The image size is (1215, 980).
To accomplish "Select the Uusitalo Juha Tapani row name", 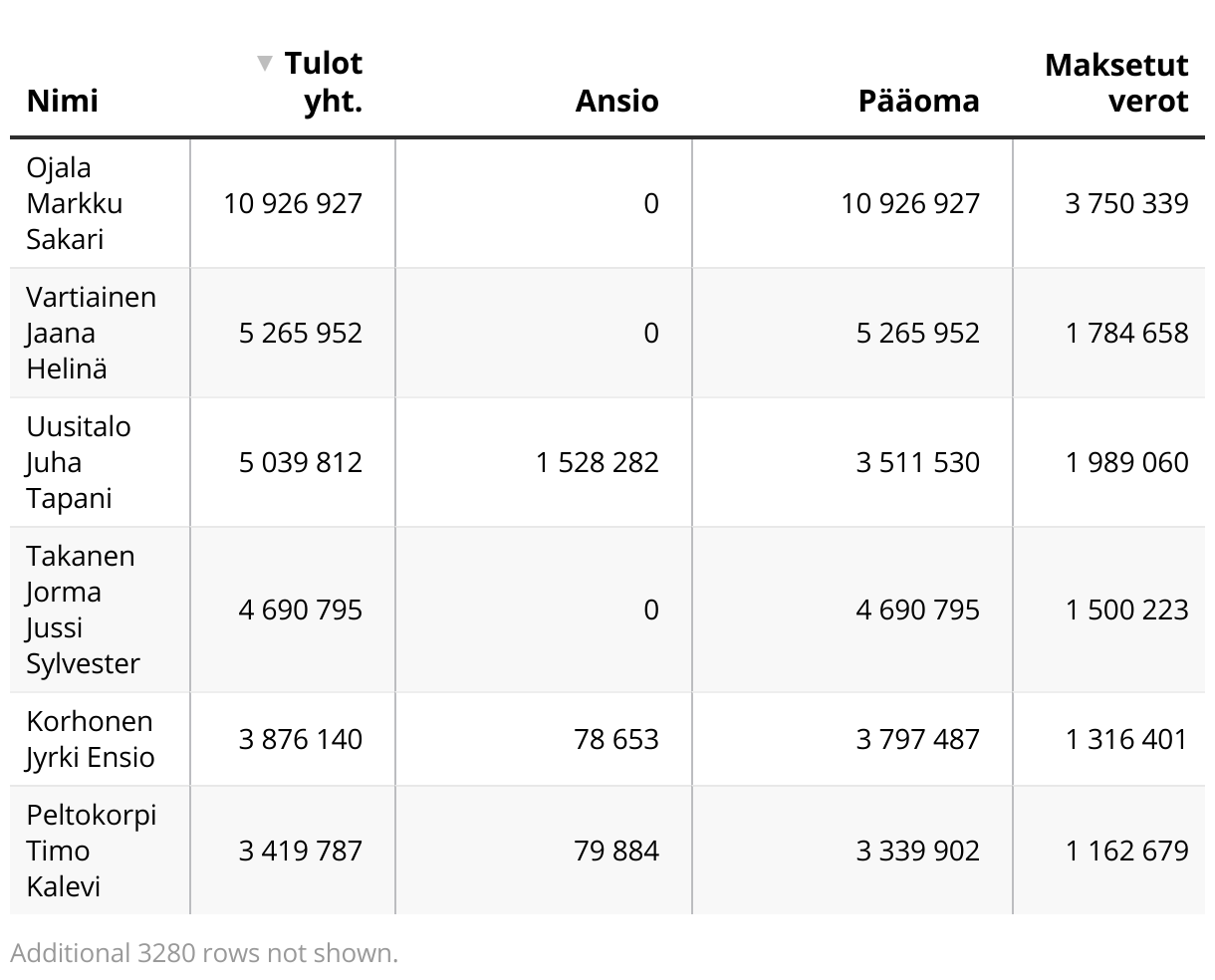I will tap(79, 462).
